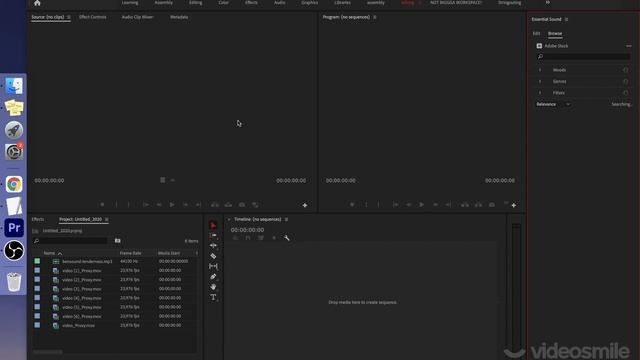Expand Genres section in Essential Sound
Viewport: 640px width, 360px height.
pos(540,81)
